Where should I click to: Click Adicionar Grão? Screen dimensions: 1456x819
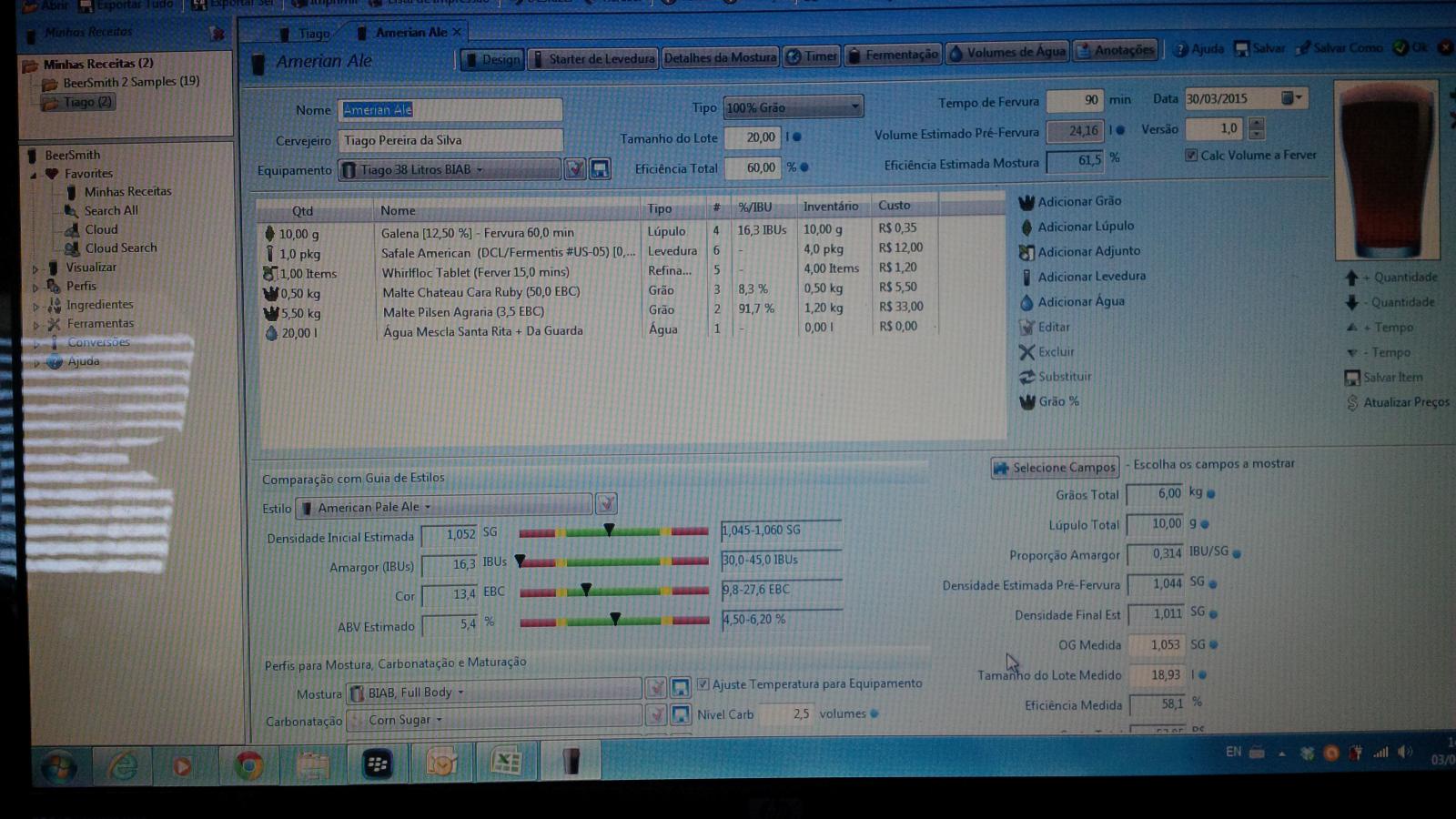(1070, 201)
